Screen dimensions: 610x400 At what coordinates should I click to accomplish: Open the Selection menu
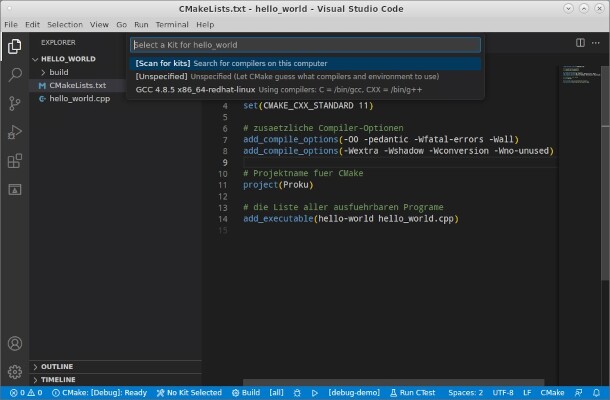point(65,25)
